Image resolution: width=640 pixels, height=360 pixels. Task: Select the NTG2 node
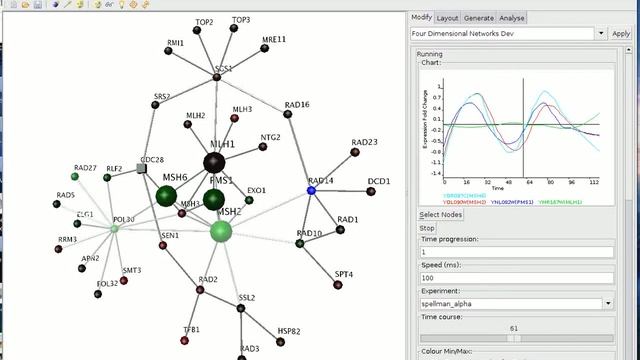click(x=263, y=147)
